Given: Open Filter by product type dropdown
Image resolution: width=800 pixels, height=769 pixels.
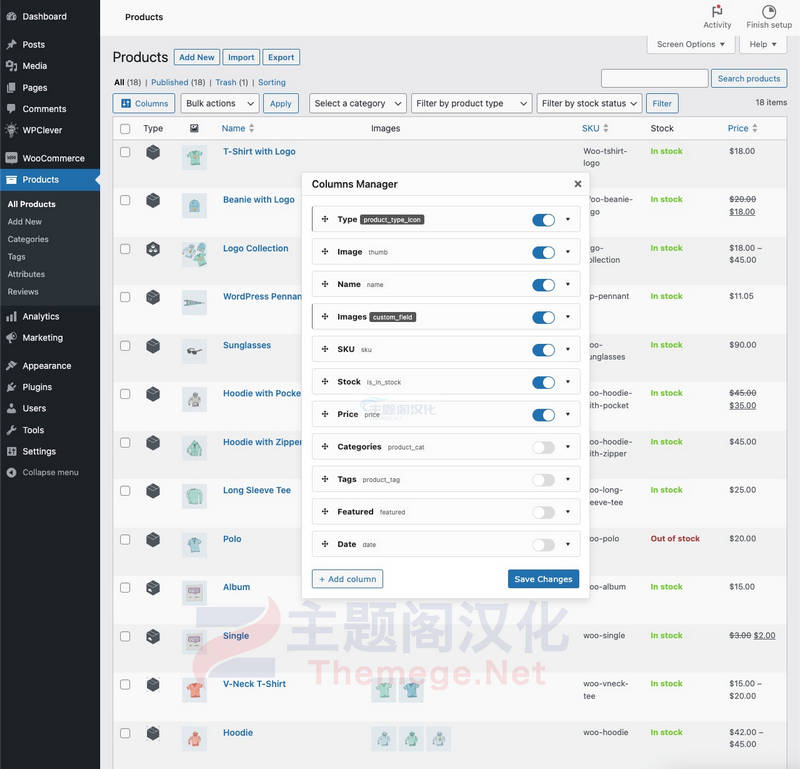Looking at the screenshot, I should pyautogui.click(x=471, y=104).
